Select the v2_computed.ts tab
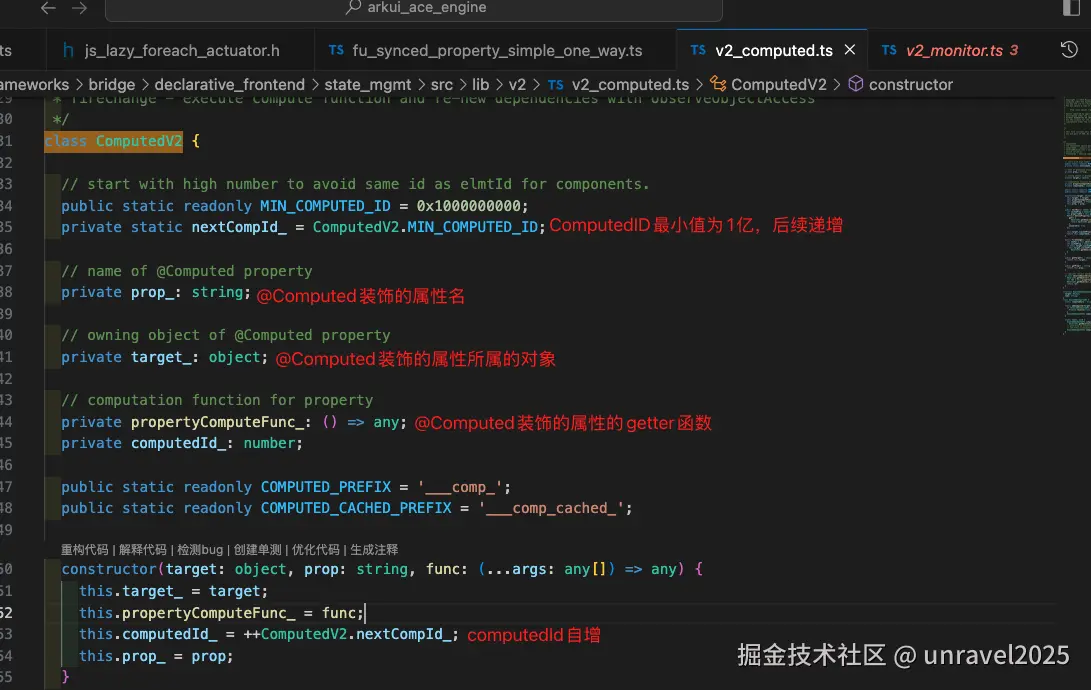This screenshot has height=690, width=1091. pos(773,51)
